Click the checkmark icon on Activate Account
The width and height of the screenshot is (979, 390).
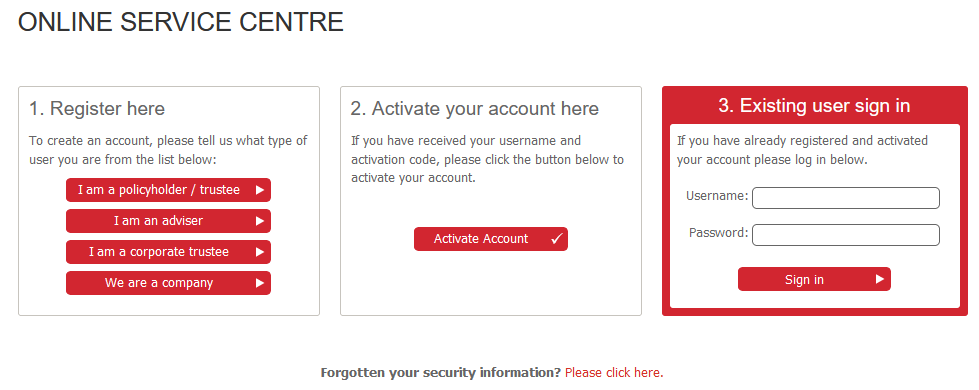click(x=557, y=238)
